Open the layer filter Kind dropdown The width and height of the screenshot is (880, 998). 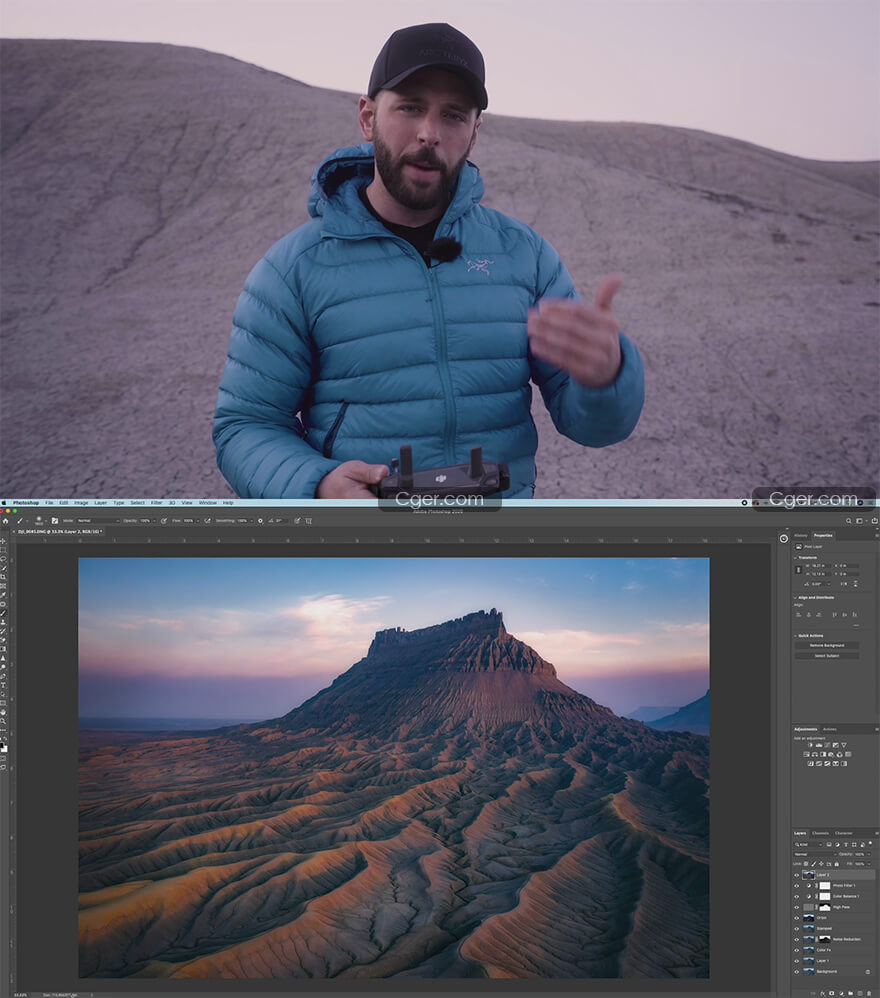tap(809, 845)
